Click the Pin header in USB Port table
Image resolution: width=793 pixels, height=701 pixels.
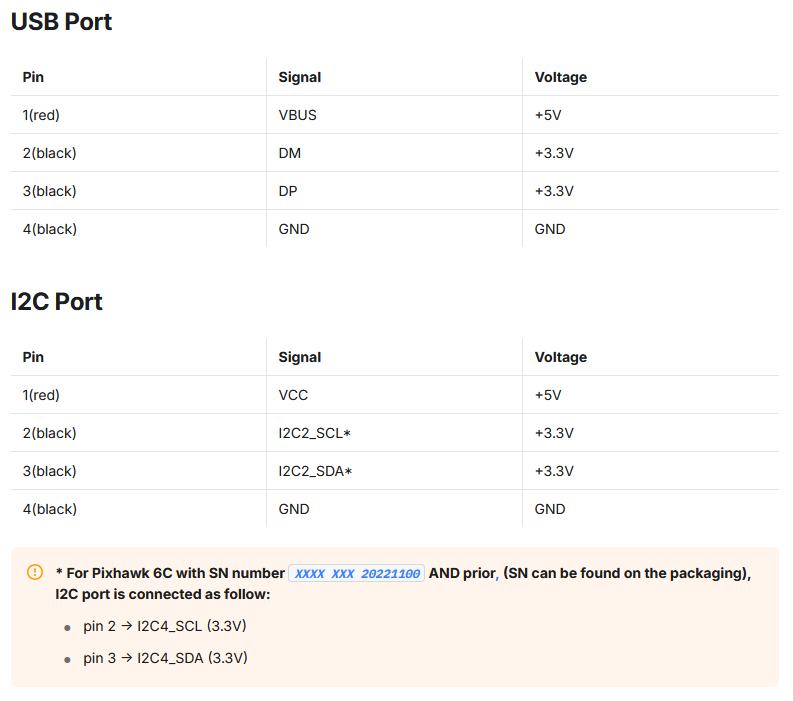(33, 77)
